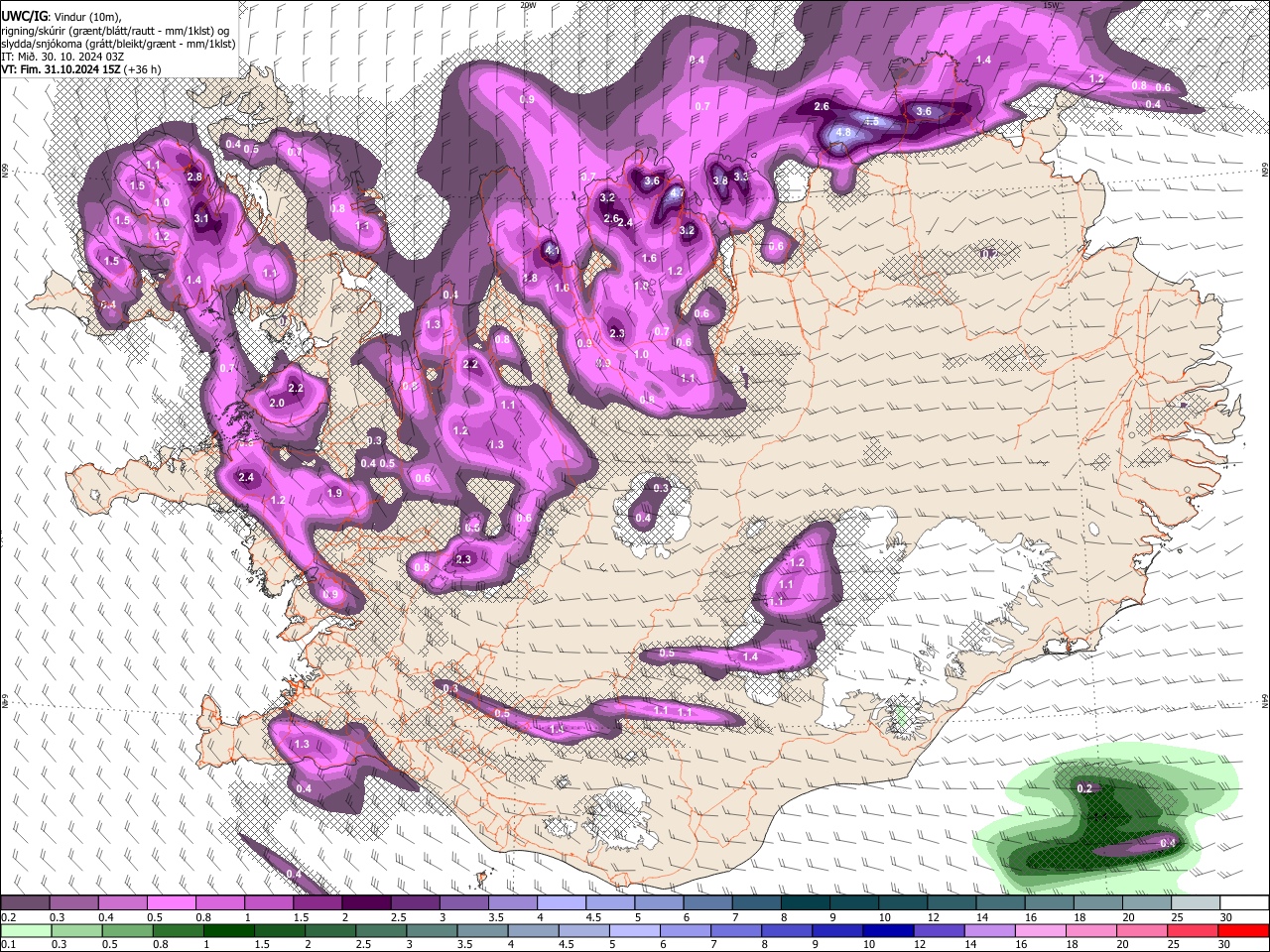Viewport: 1270px width, 952px height.
Task: Click the 2.0 value label on the map
Action: (277, 403)
